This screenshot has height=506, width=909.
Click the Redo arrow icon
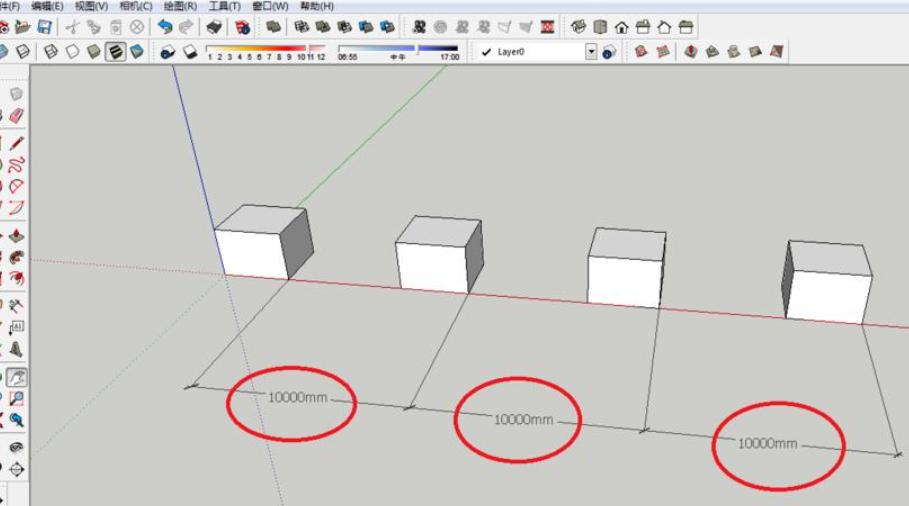(185, 27)
